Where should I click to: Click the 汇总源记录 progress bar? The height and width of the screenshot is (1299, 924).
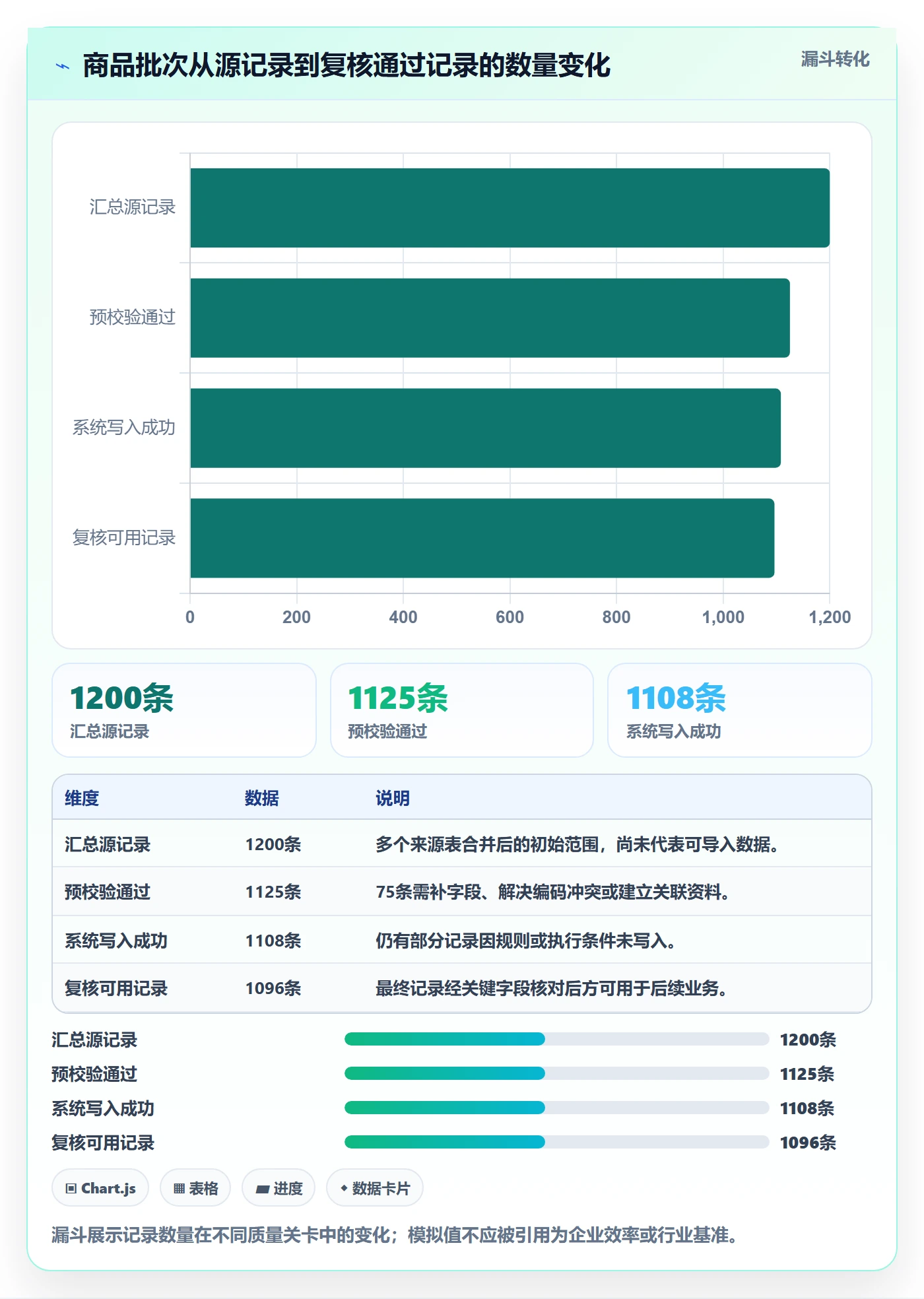point(557,1039)
